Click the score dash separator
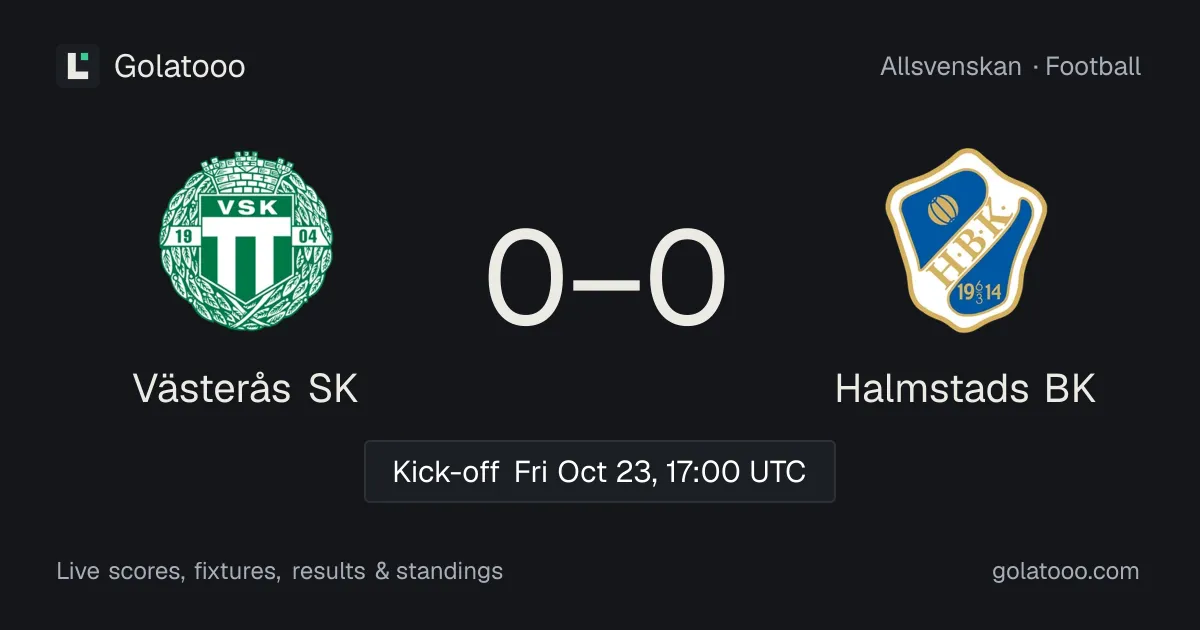The width and height of the screenshot is (1200, 630). (x=606, y=282)
